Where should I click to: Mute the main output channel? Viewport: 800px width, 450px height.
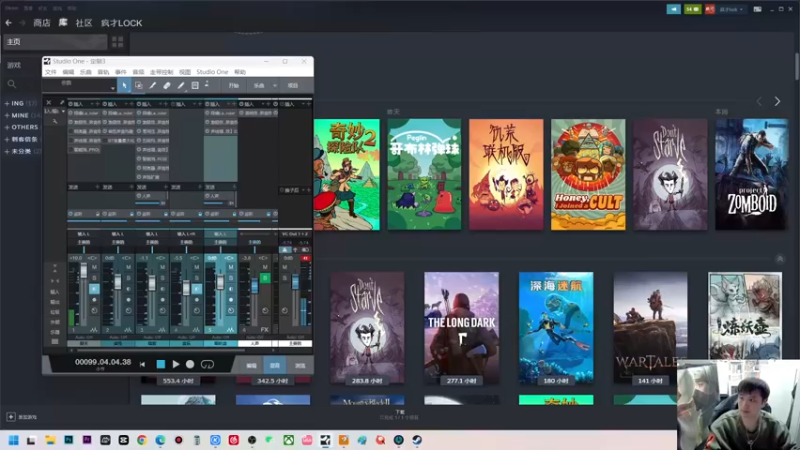point(285,267)
